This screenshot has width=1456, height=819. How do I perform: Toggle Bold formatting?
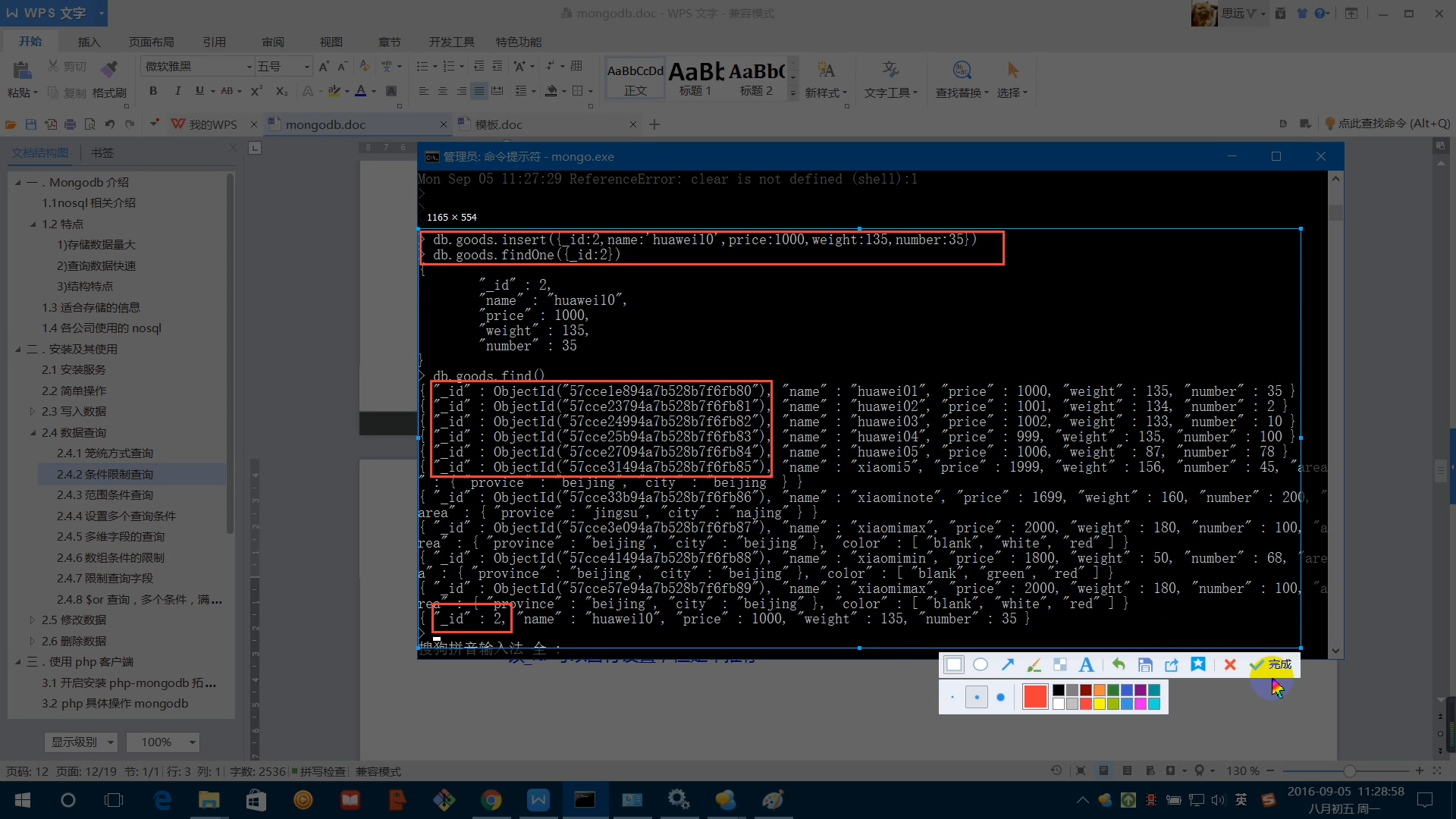pos(153,91)
